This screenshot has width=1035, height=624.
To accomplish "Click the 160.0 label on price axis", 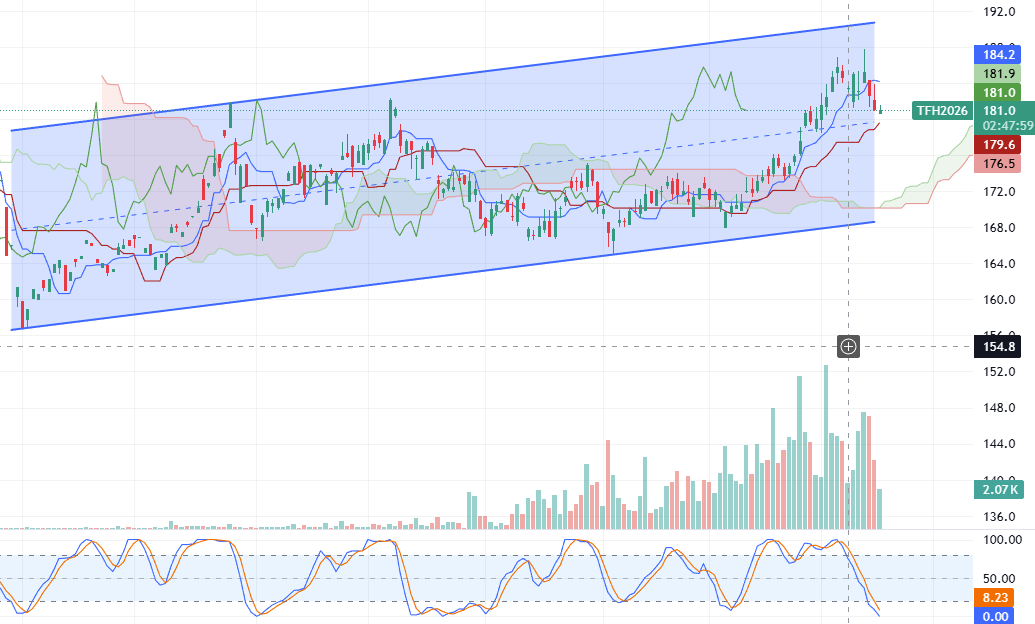I will click(x=999, y=300).
